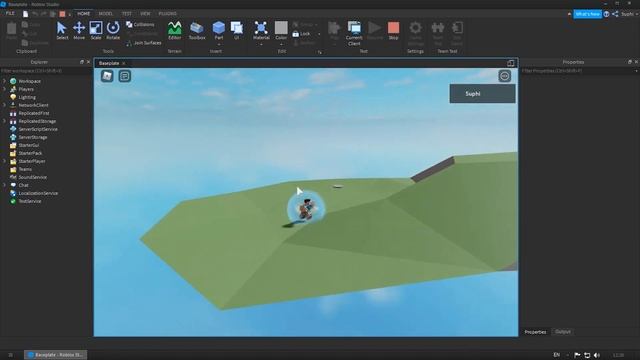
Task: Click the Filter workspace search field
Action: pyautogui.click(x=46, y=71)
